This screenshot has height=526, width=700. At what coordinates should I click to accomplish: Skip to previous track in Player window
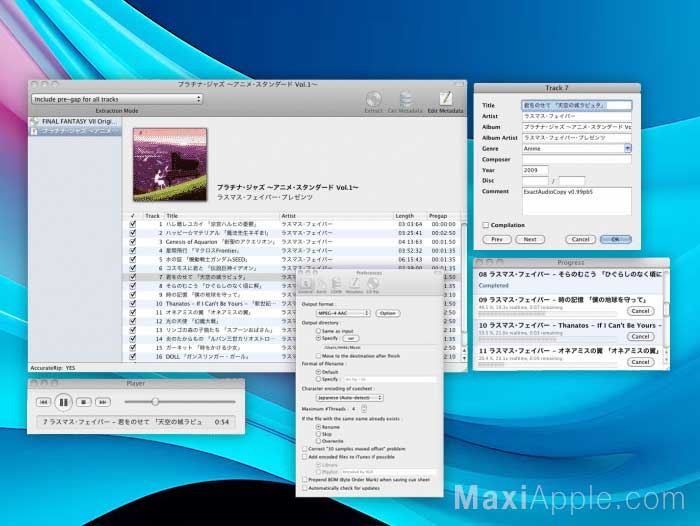(x=43, y=402)
